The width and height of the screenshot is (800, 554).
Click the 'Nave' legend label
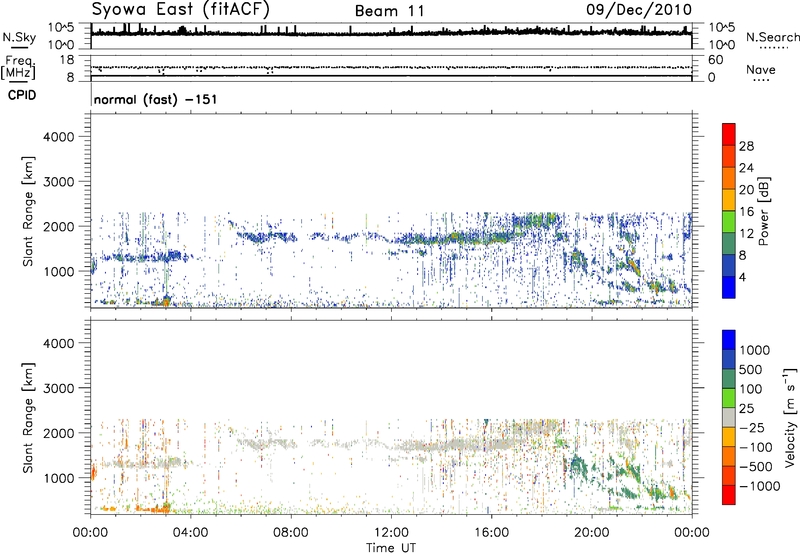pyautogui.click(x=760, y=69)
